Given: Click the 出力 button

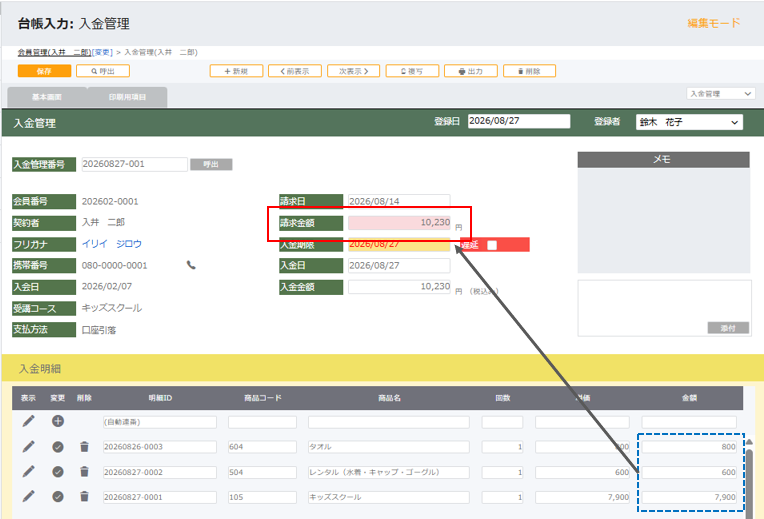Looking at the screenshot, I should pos(471,71).
